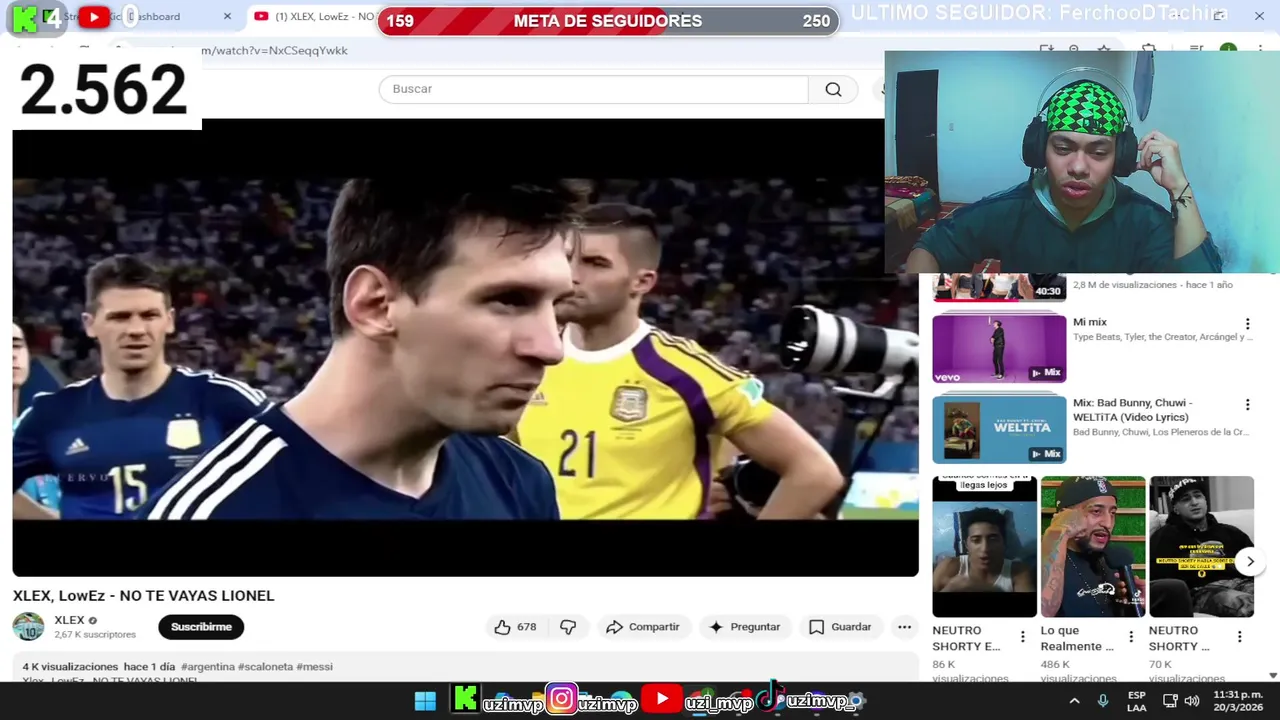
Task: Click the NEUTRO SHORTY E... short title
Action: click(x=966, y=638)
